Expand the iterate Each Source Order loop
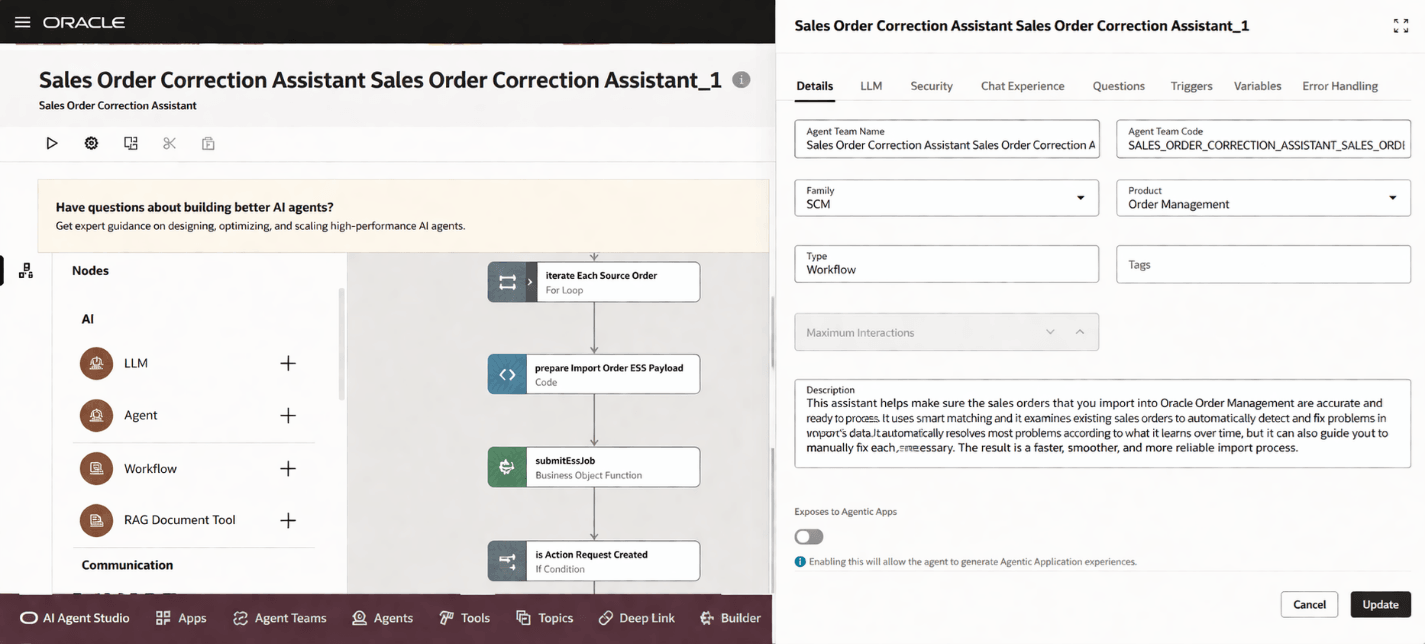Viewport: 1425px width, 644px height. (530, 282)
